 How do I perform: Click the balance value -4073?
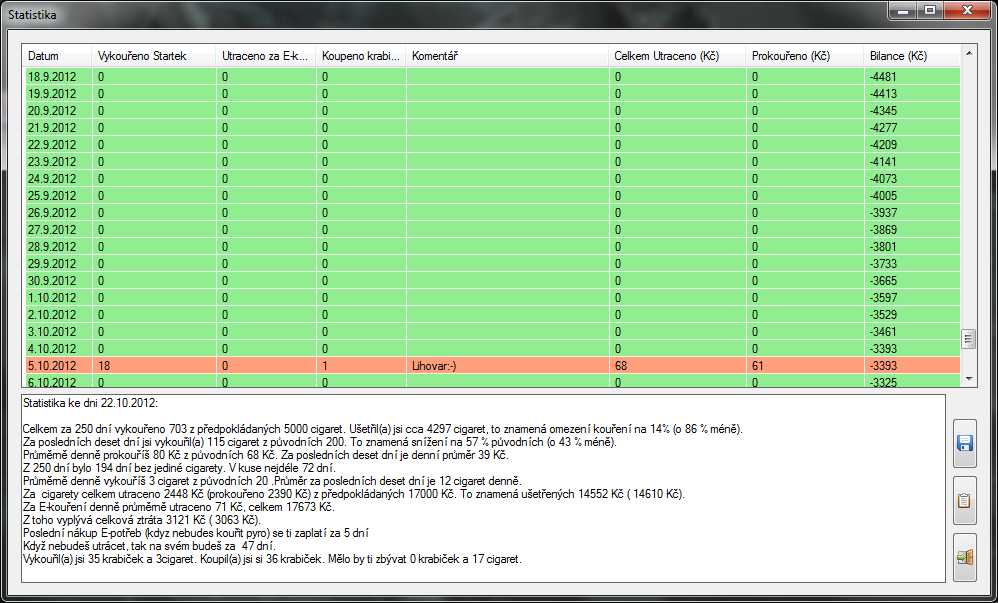pyautogui.click(x=883, y=178)
